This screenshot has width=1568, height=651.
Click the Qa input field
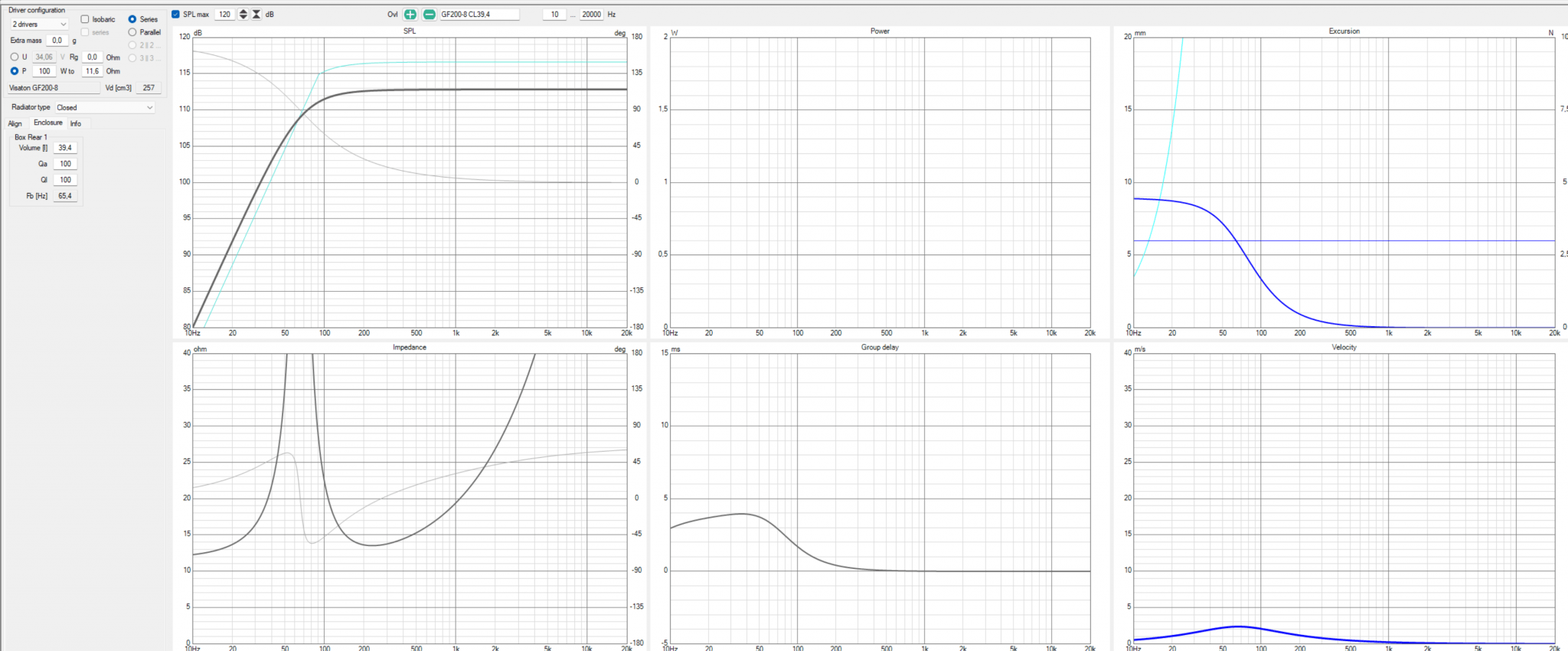(x=65, y=164)
